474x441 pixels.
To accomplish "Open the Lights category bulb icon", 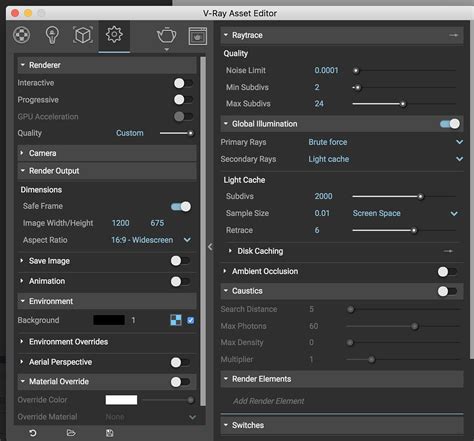I will [x=52, y=35].
